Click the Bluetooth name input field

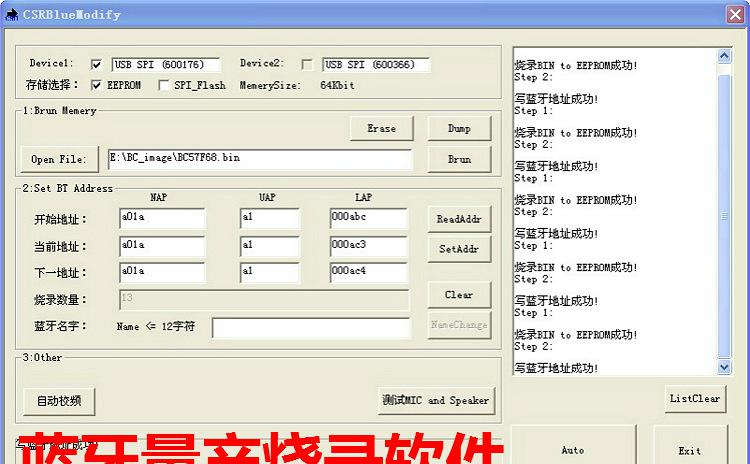click(311, 328)
